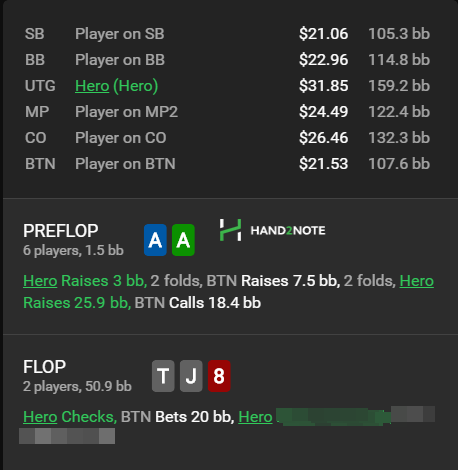Select the red 8 flop card

pos(219,376)
